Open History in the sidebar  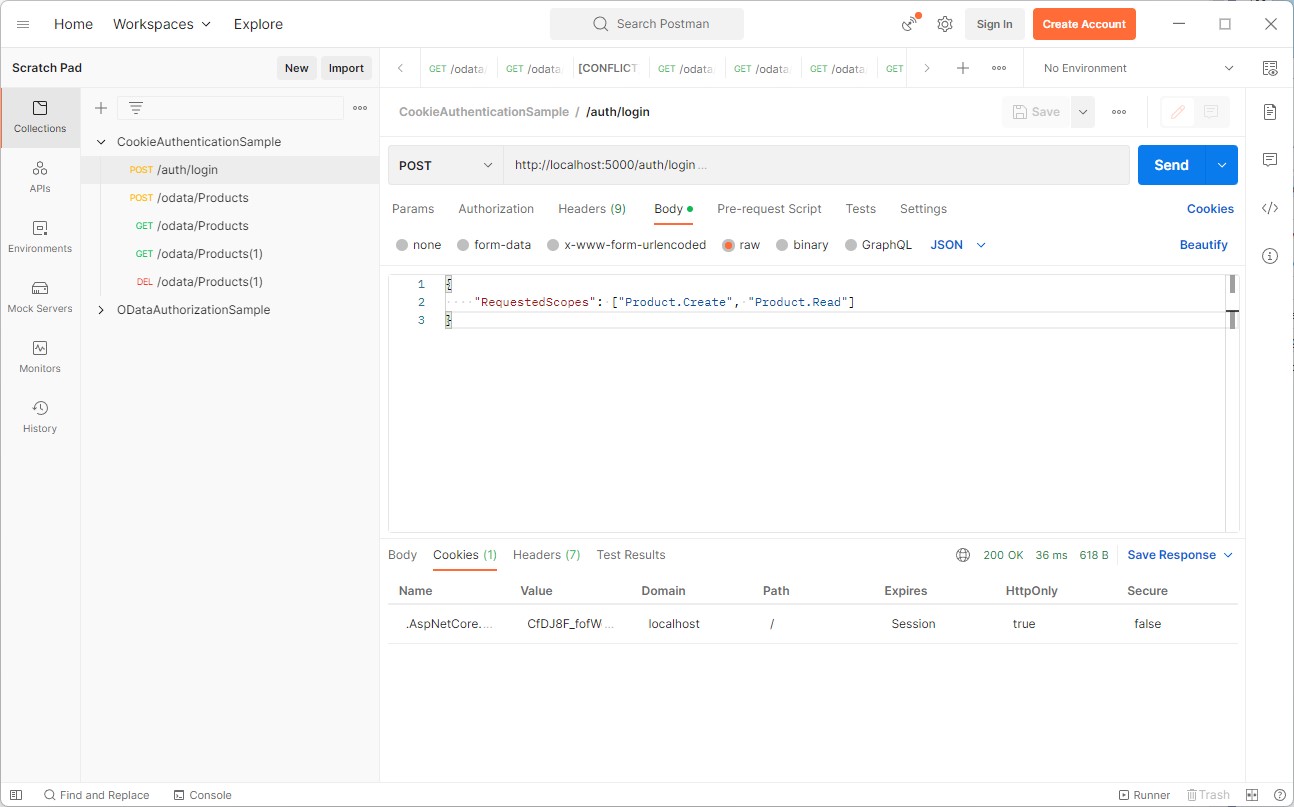(x=40, y=417)
